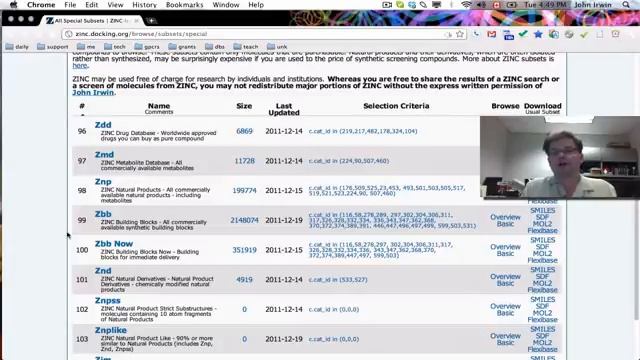Screen dimensions: 640x360
Task: Open the Overview link in Zbb row
Action: coord(505,217)
